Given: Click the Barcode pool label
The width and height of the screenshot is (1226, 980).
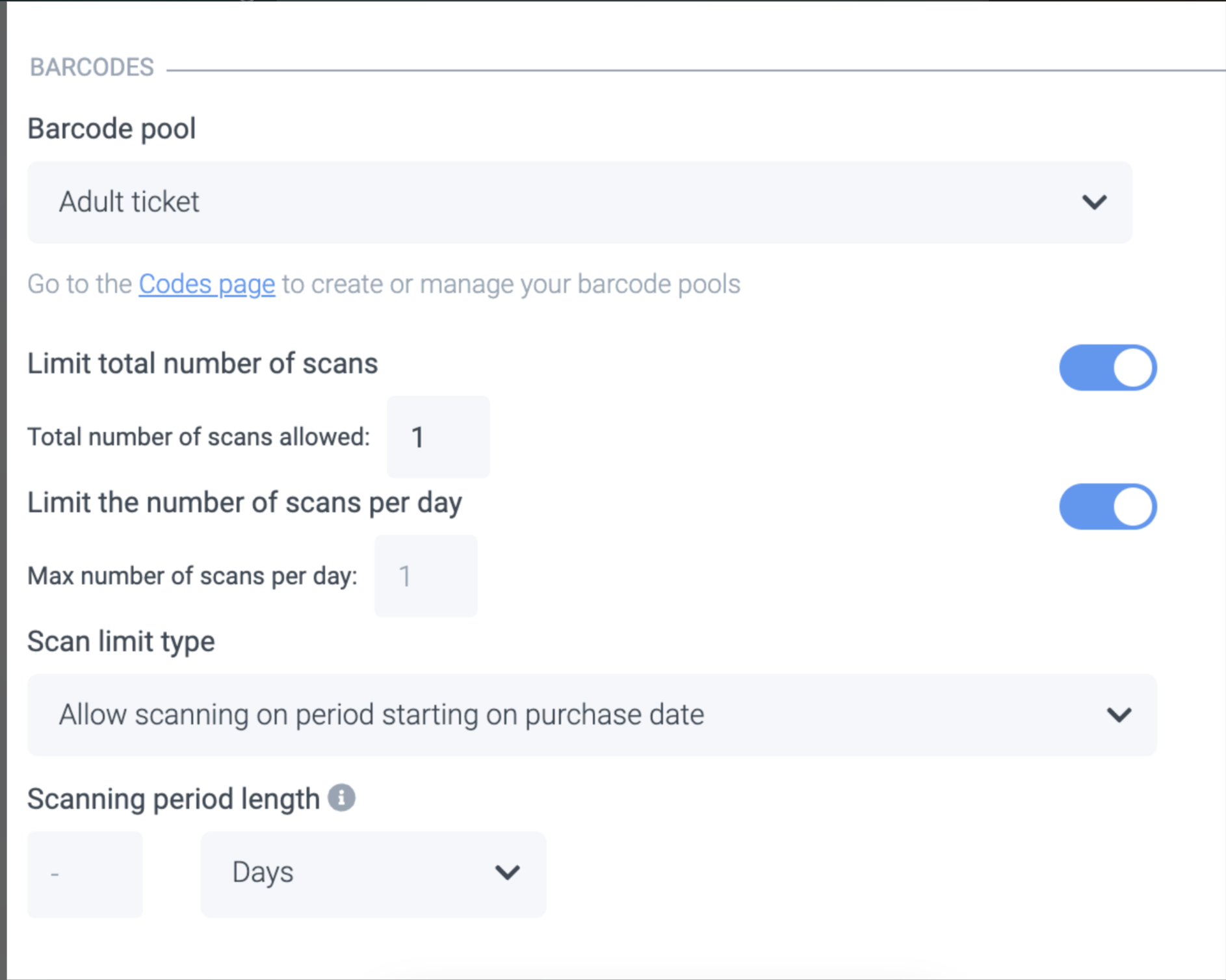Looking at the screenshot, I should (111, 129).
